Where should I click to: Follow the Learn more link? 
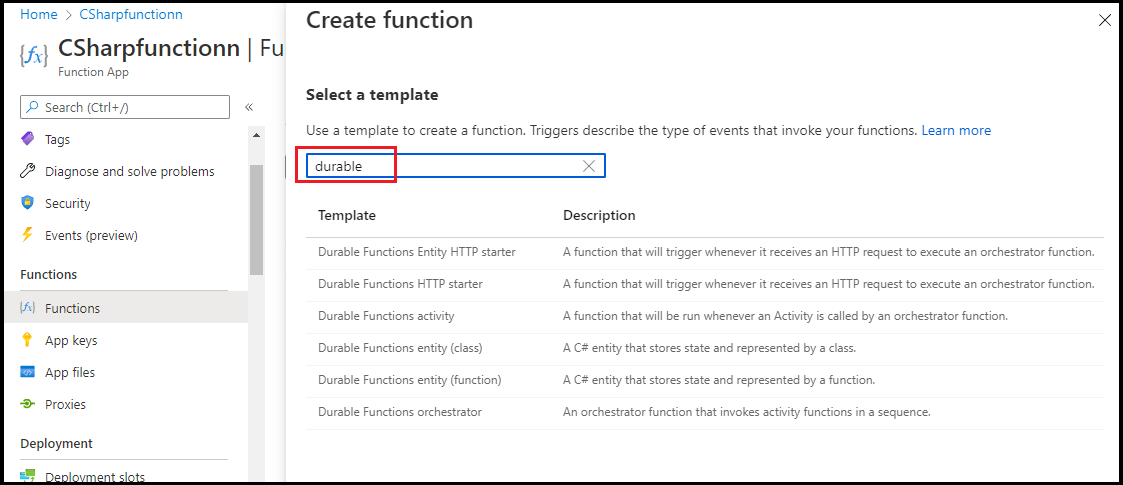click(956, 130)
